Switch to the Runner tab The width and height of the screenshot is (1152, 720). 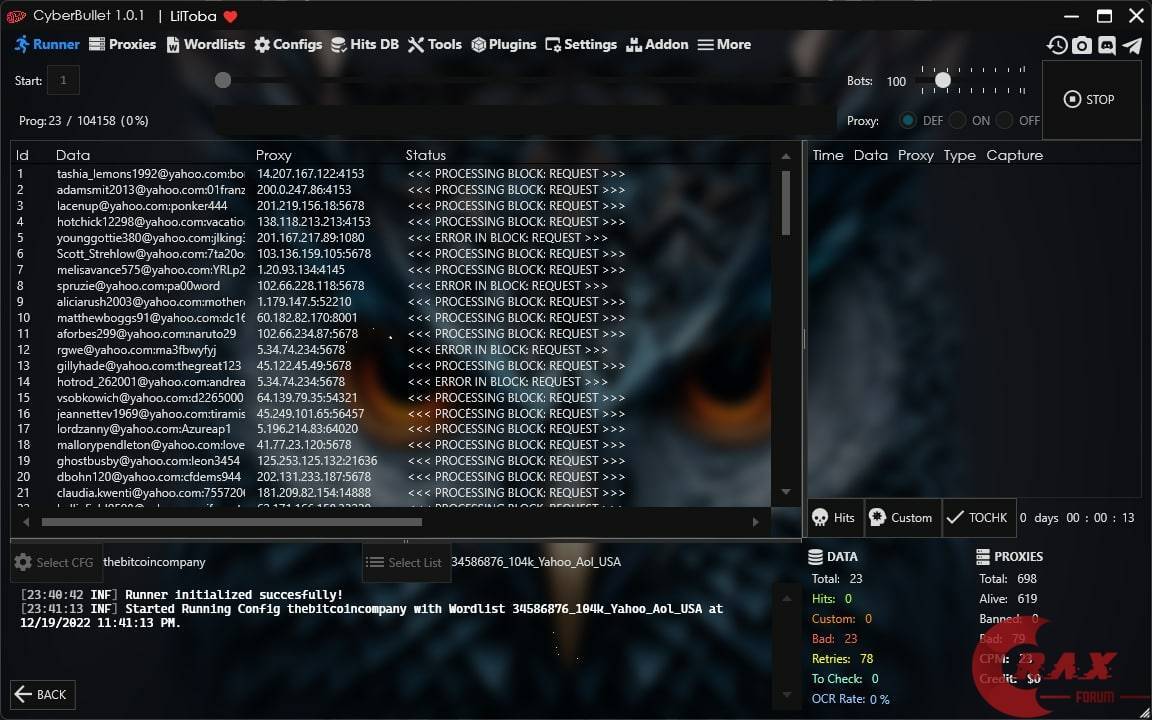[x=47, y=45]
